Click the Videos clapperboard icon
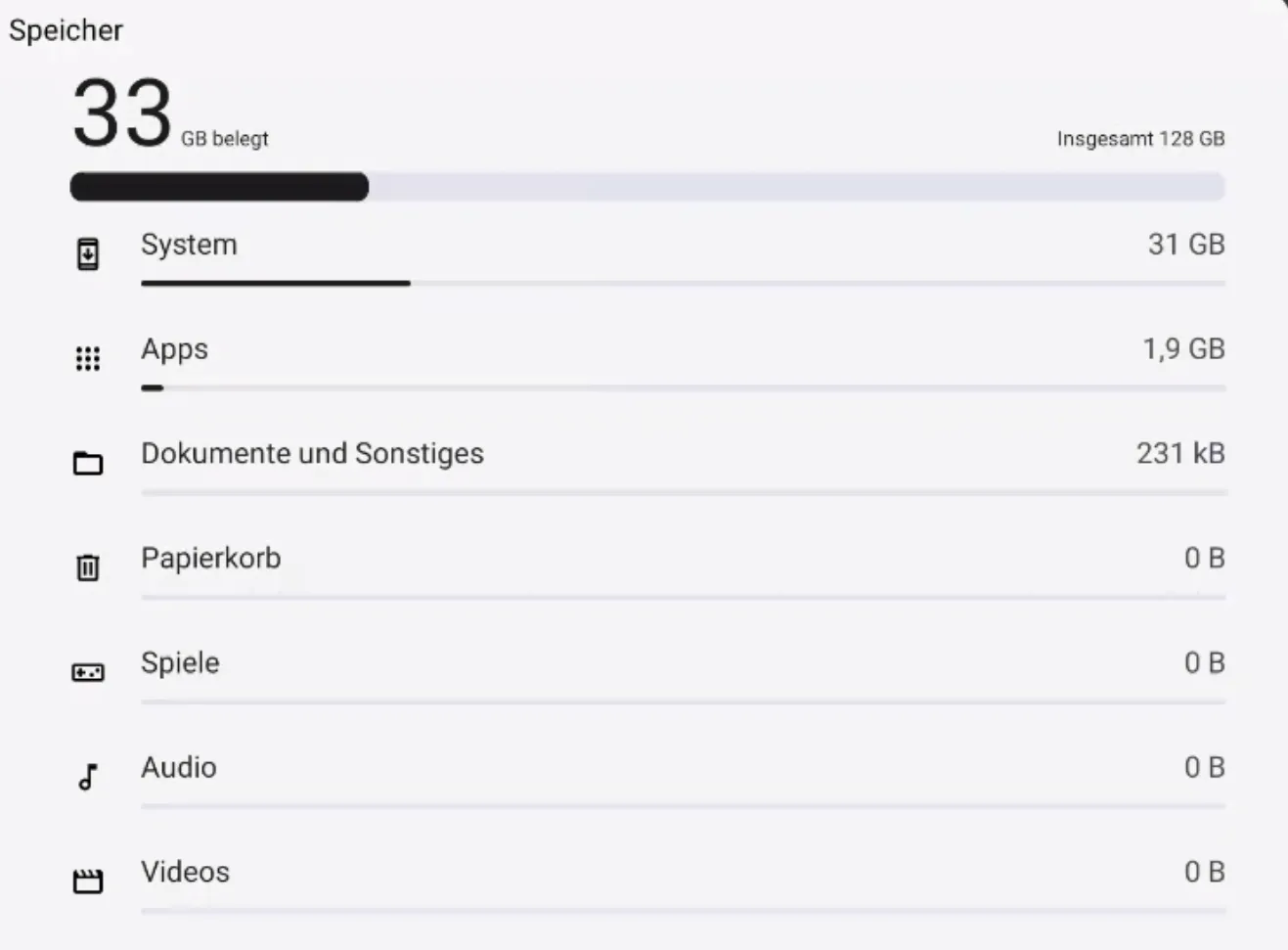 (x=88, y=882)
